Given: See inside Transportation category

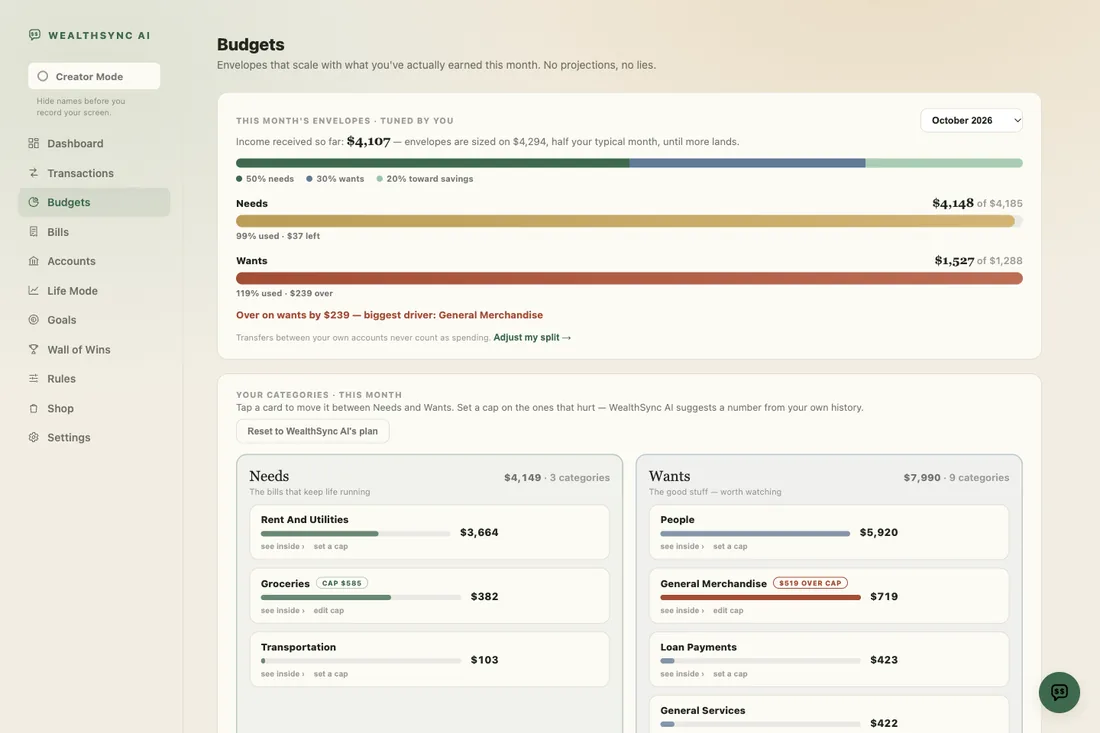Looking at the screenshot, I should point(283,674).
